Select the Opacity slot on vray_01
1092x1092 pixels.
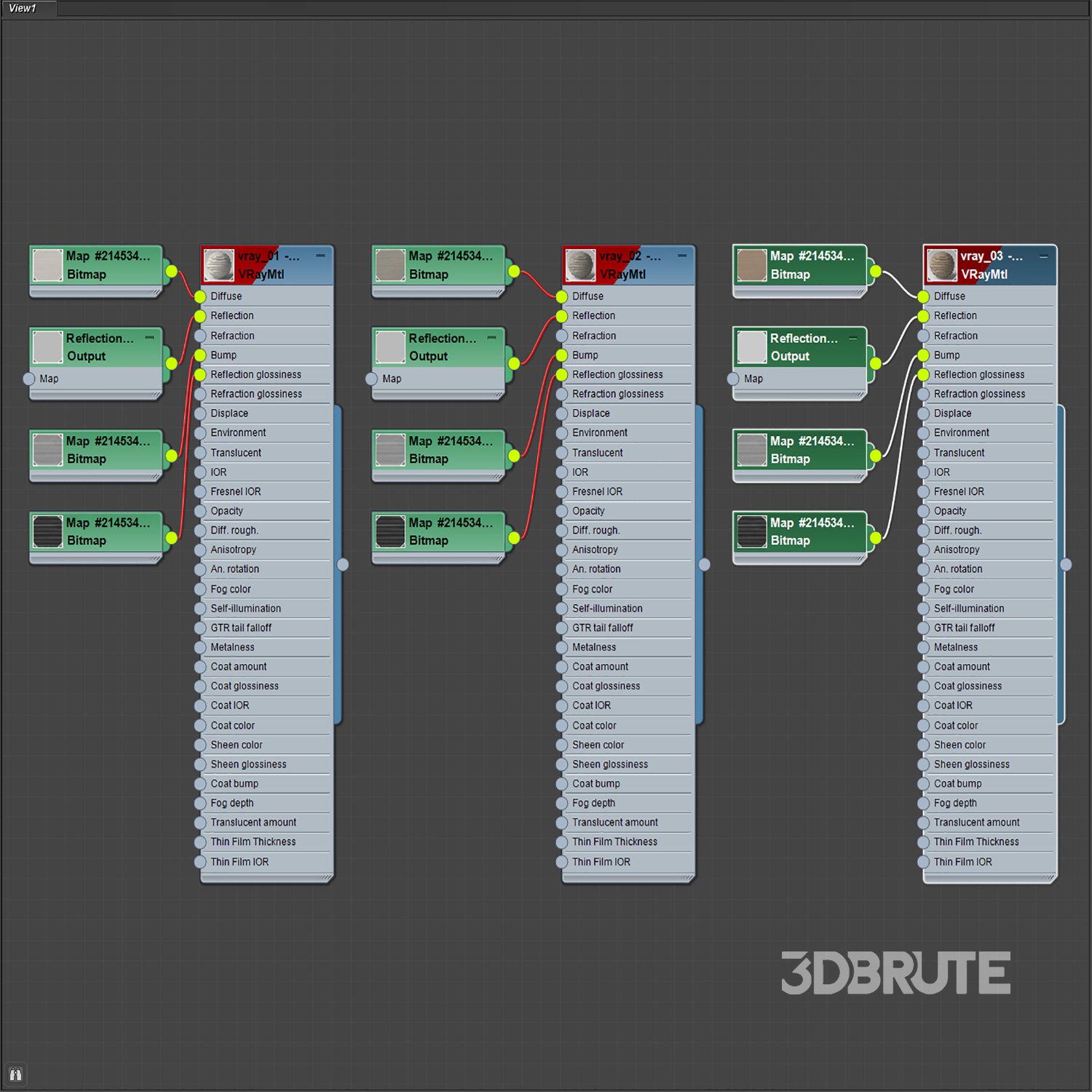(227, 511)
